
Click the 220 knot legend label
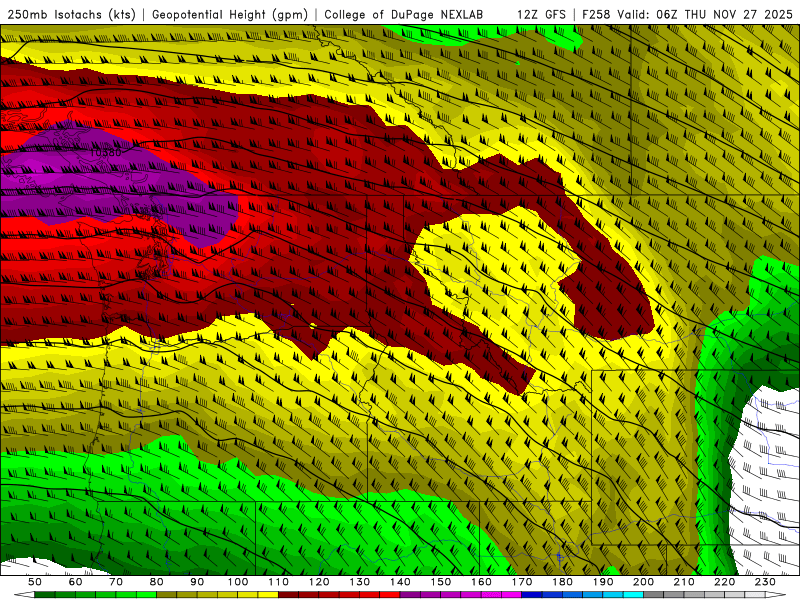pos(726,582)
